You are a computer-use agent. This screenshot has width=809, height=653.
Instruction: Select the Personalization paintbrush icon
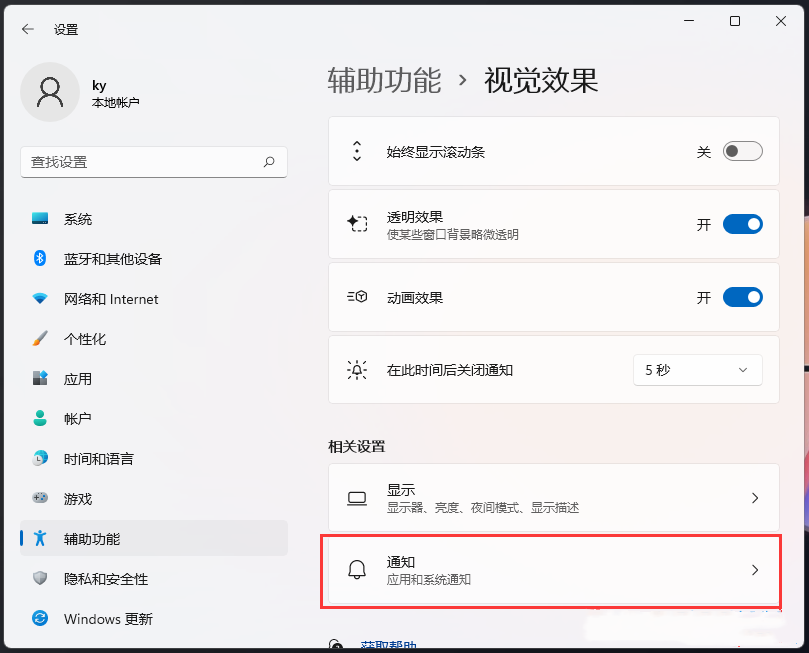(x=40, y=339)
